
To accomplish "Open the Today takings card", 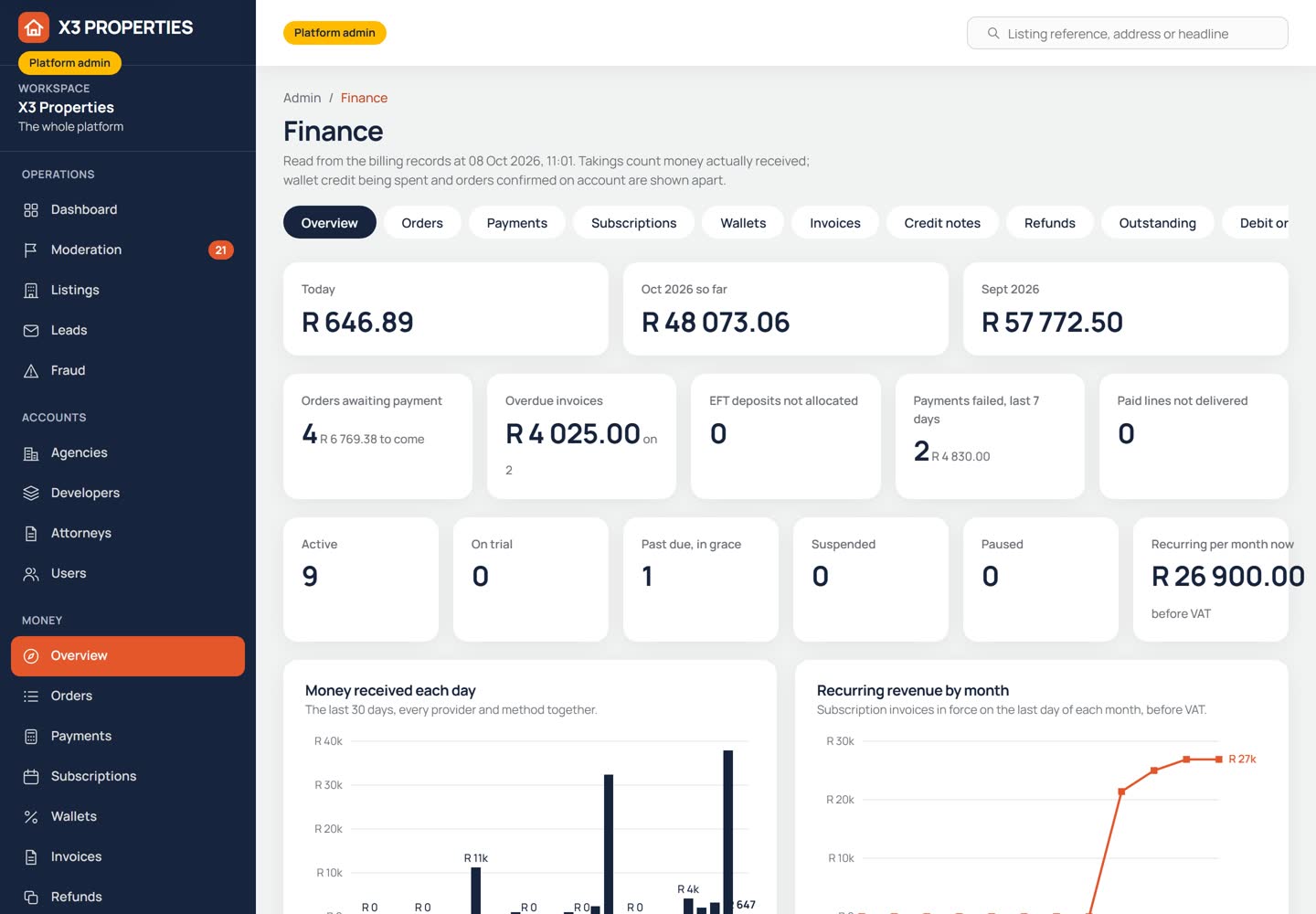I will point(446,309).
